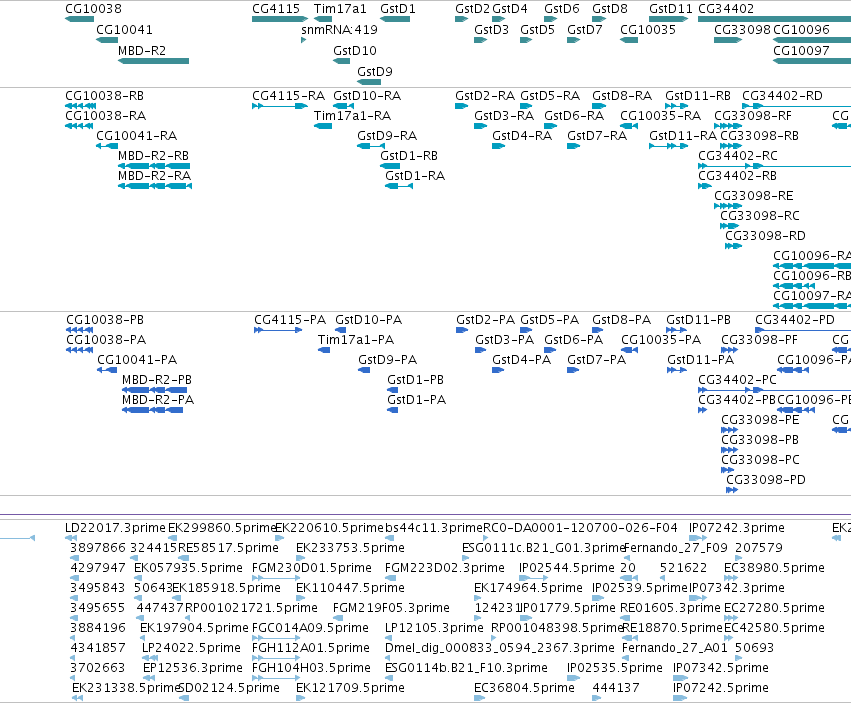
Task: Select the GstD7 gene label
Action: coord(585,30)
